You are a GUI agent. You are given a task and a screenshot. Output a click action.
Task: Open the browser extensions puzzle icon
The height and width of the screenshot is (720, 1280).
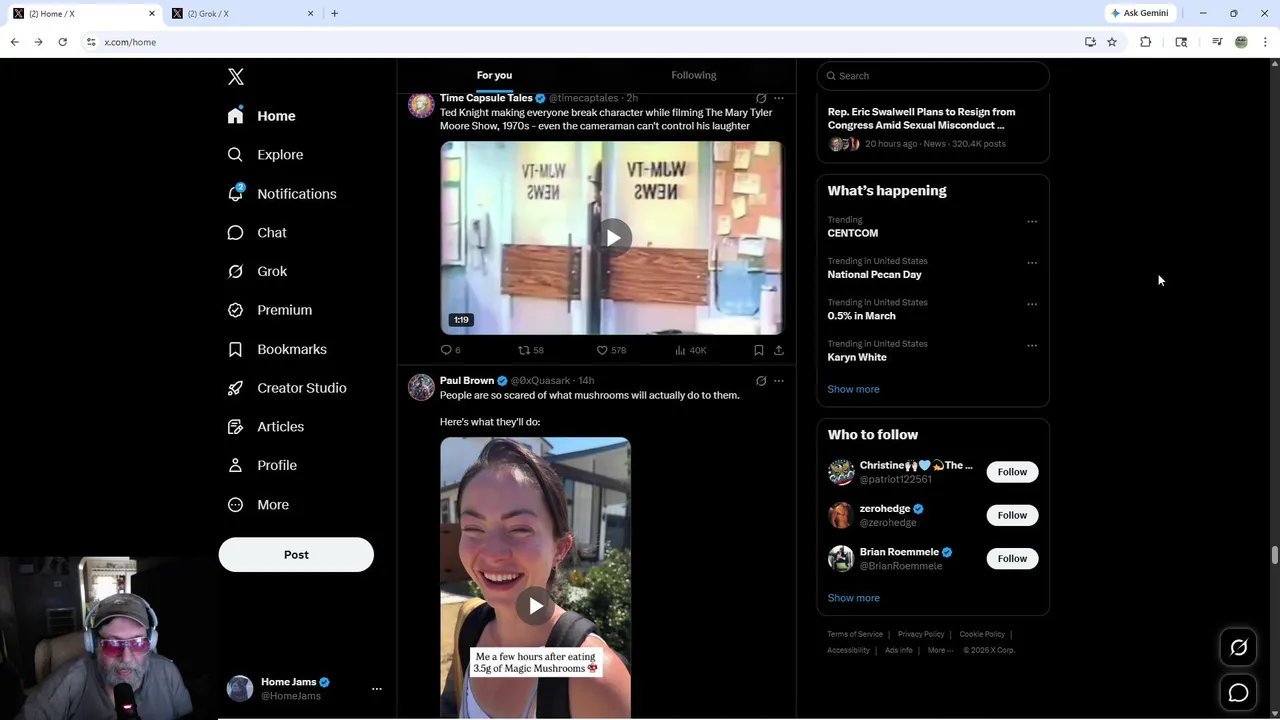1145,42
